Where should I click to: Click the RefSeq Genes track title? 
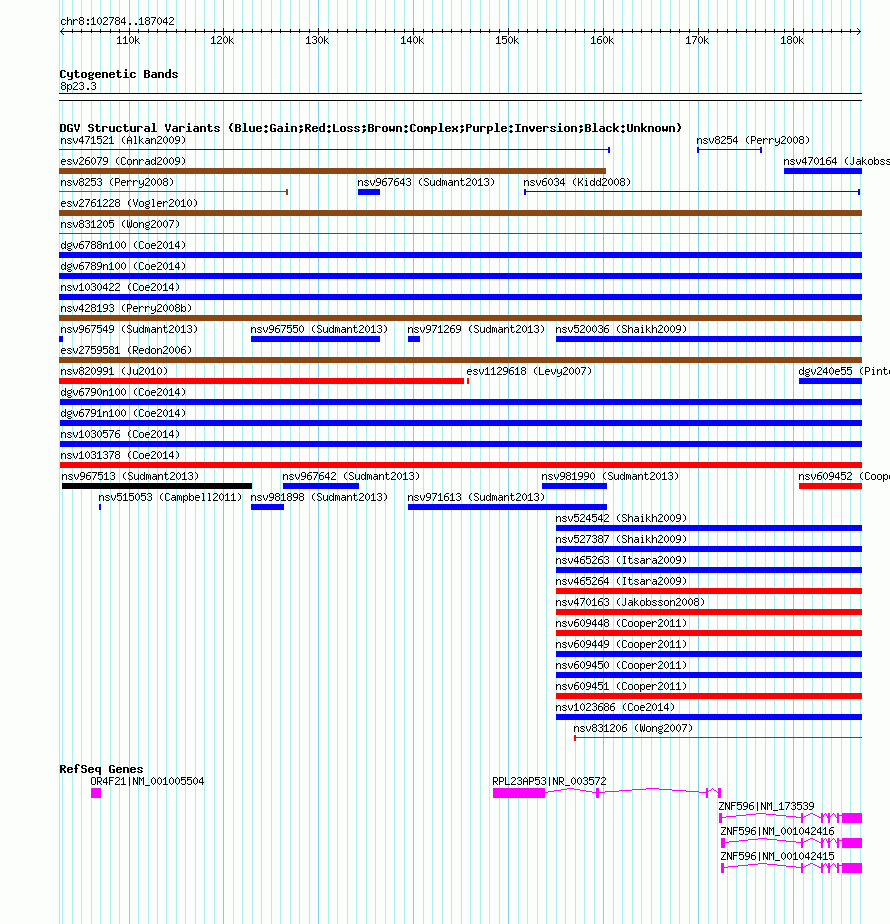pyautogui.click(x=101, y=769)
